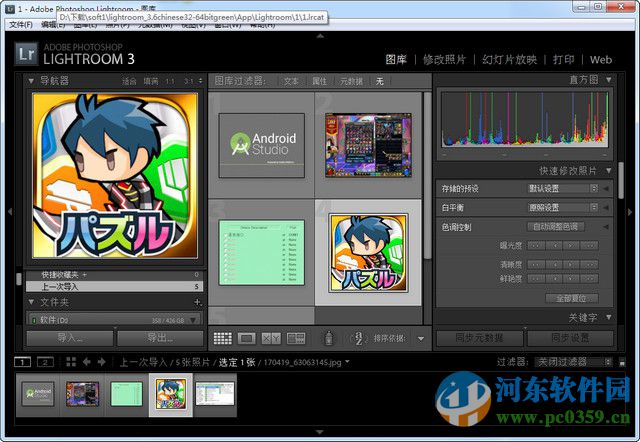The image size is (640, 442).
Task: Expand the 色调控制 section triangle
Action: pos(606,227)
